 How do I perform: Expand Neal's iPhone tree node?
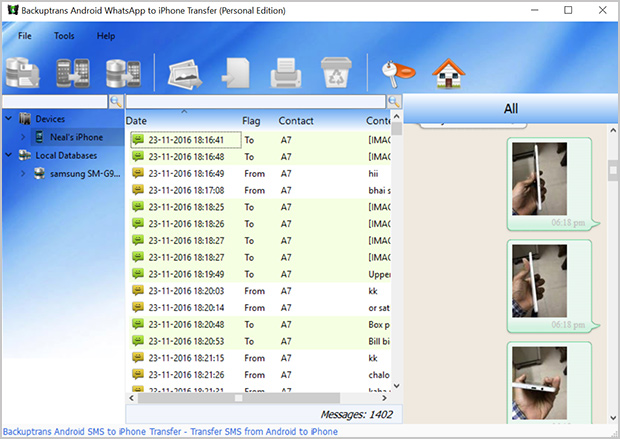coord(24,137)
